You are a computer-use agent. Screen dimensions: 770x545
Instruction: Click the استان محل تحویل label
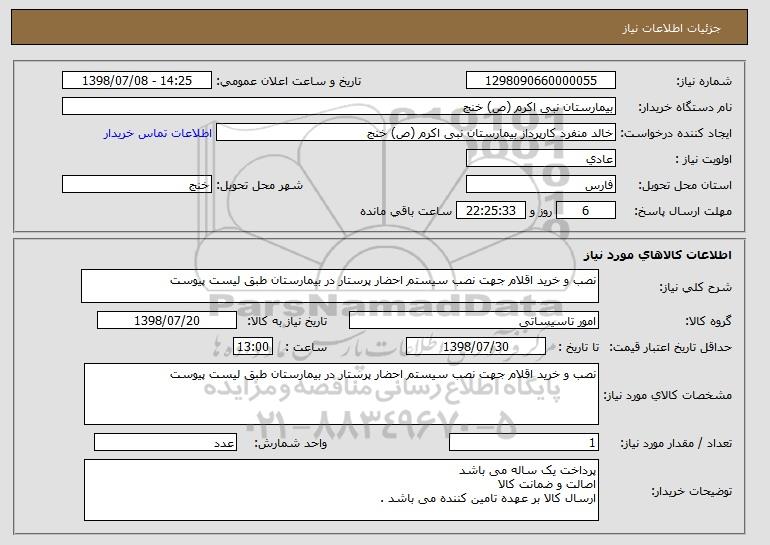[x=685, y=185]
